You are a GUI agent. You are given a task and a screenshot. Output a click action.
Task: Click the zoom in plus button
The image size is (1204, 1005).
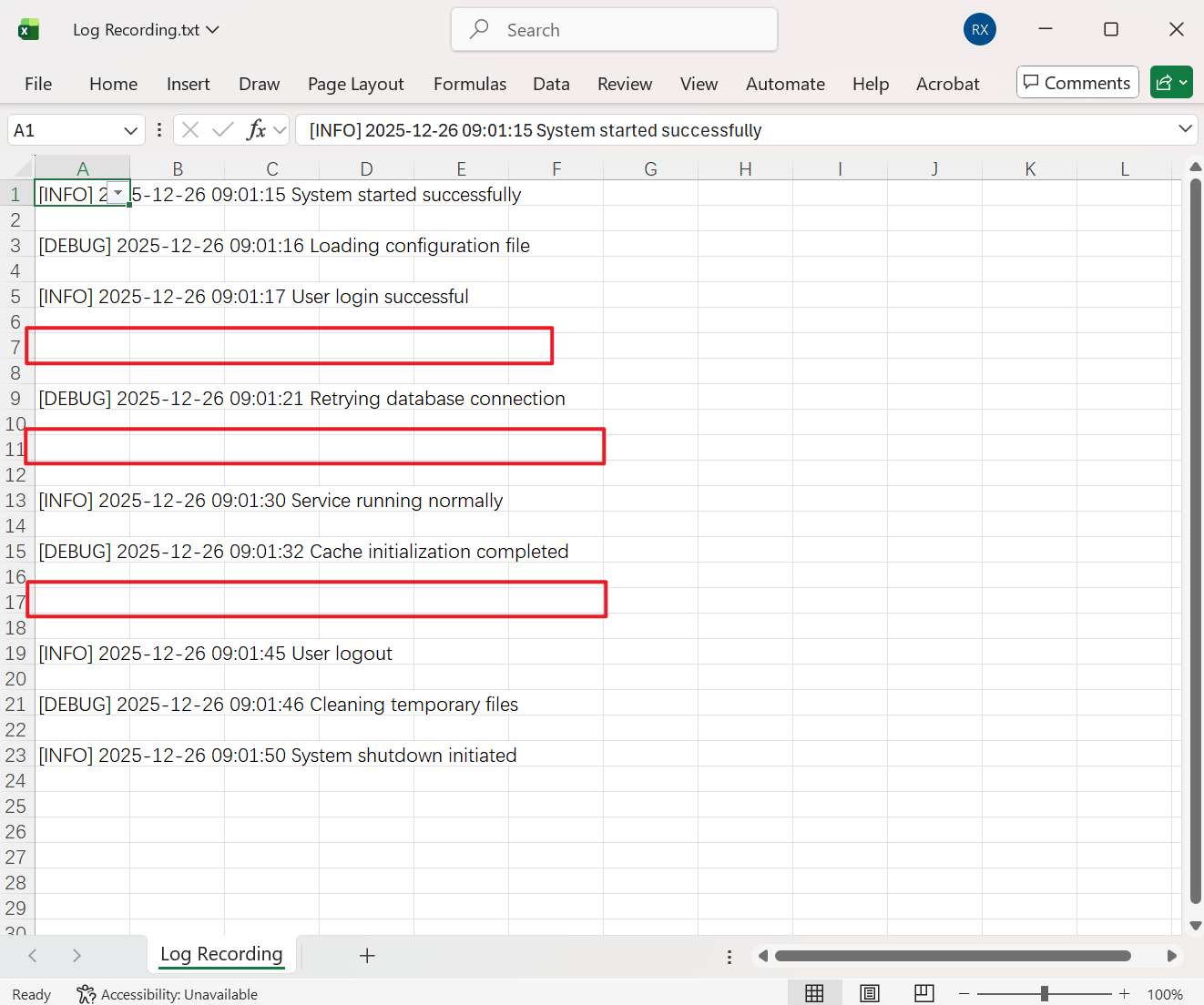click(x=1125, y=993)
